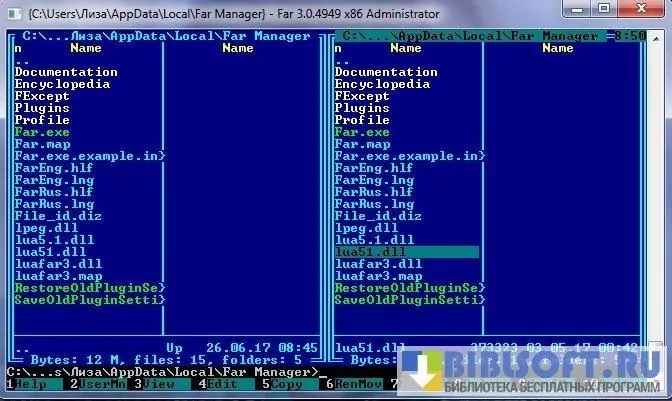Click the left panel path header
The width and height of the screenshot is (672, 401).
click(166, 36)
